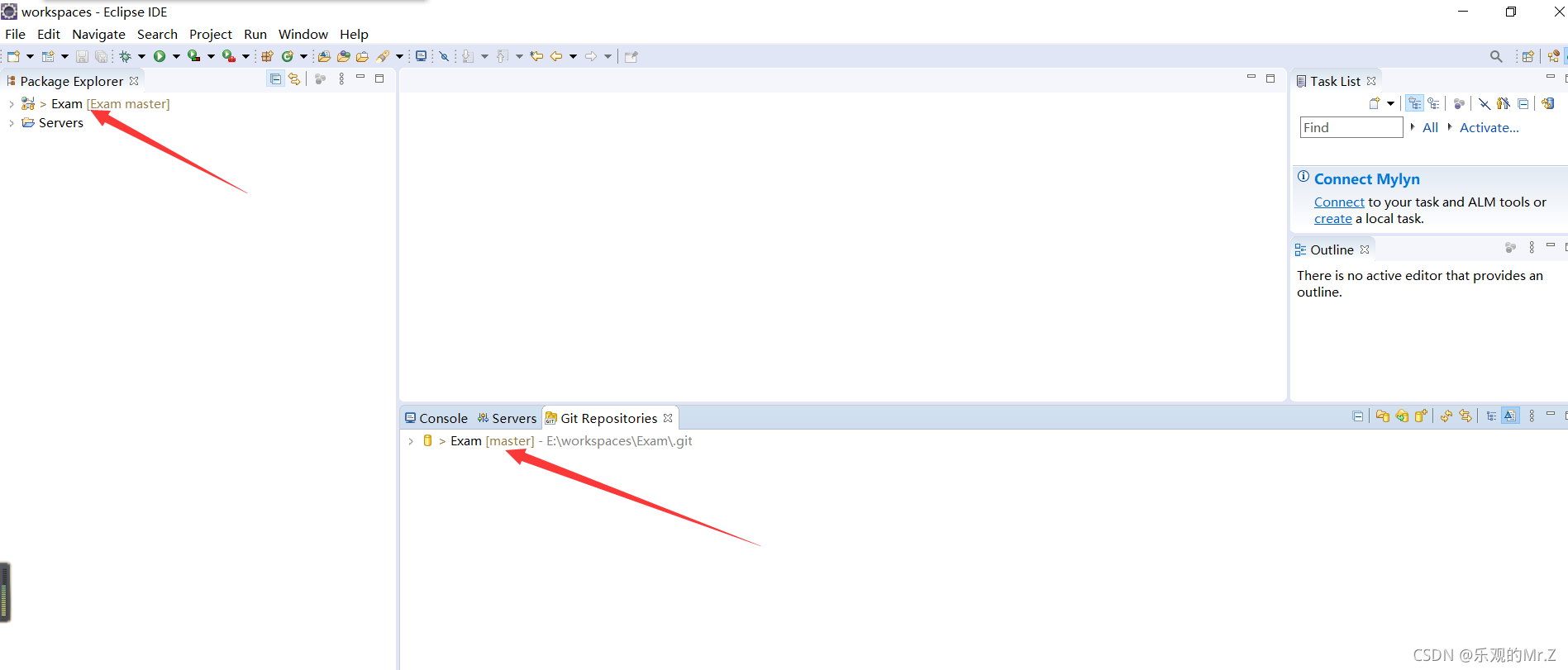Click the Open Terminal monitor icon

(421, 56)
